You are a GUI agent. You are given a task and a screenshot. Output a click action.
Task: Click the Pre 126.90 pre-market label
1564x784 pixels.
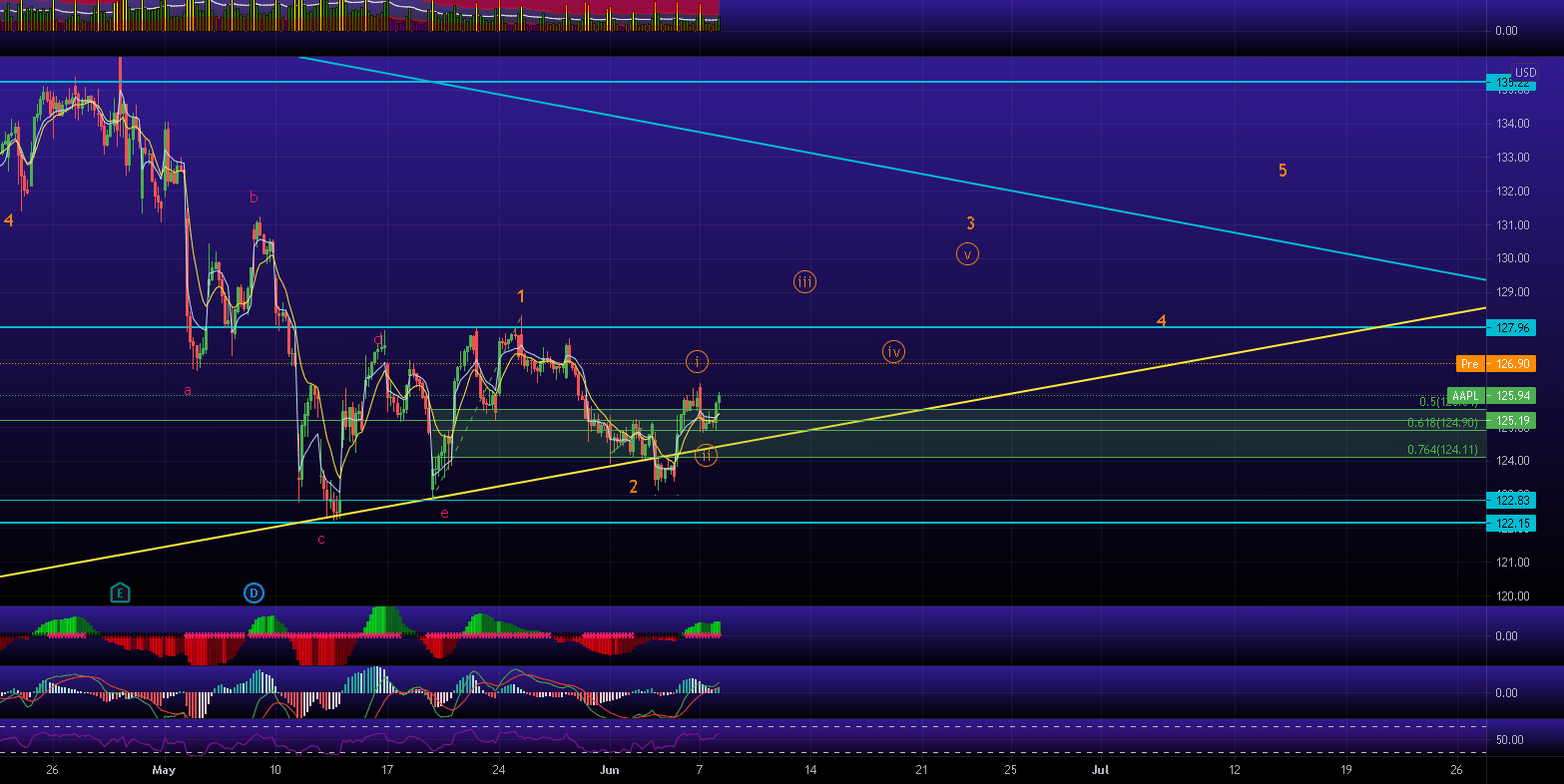click(1495, 364)
